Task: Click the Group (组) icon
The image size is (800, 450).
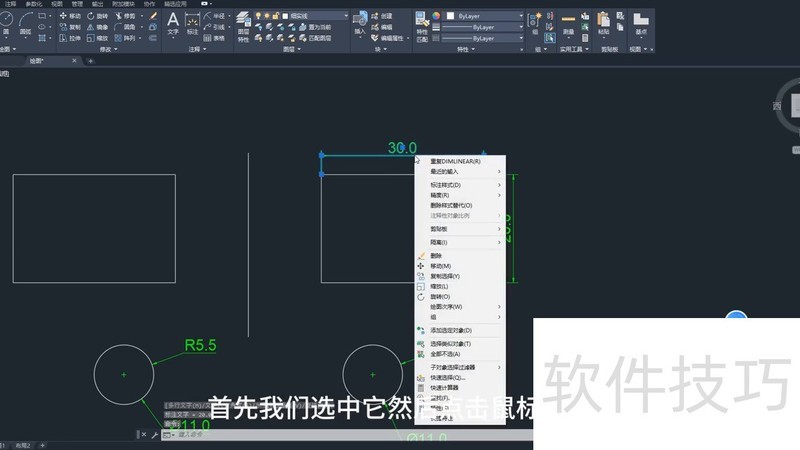Action: click(534, 23)
